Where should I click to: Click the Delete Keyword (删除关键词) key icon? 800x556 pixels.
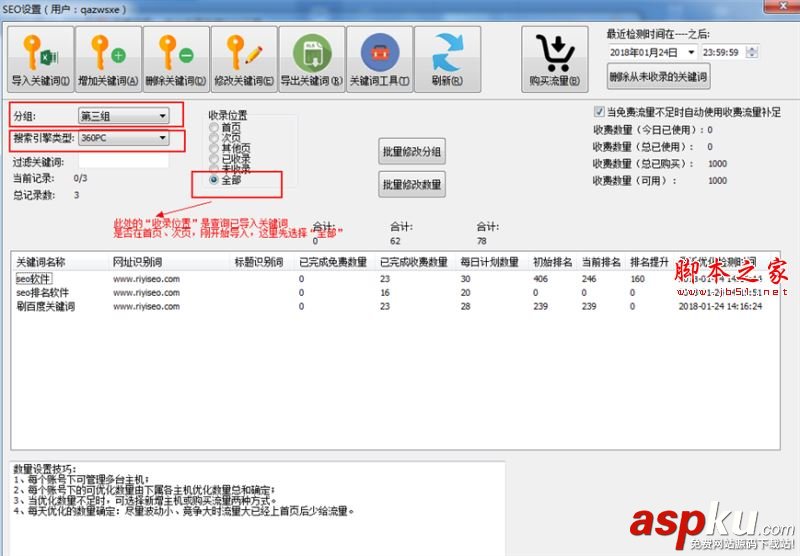(176, 59)
